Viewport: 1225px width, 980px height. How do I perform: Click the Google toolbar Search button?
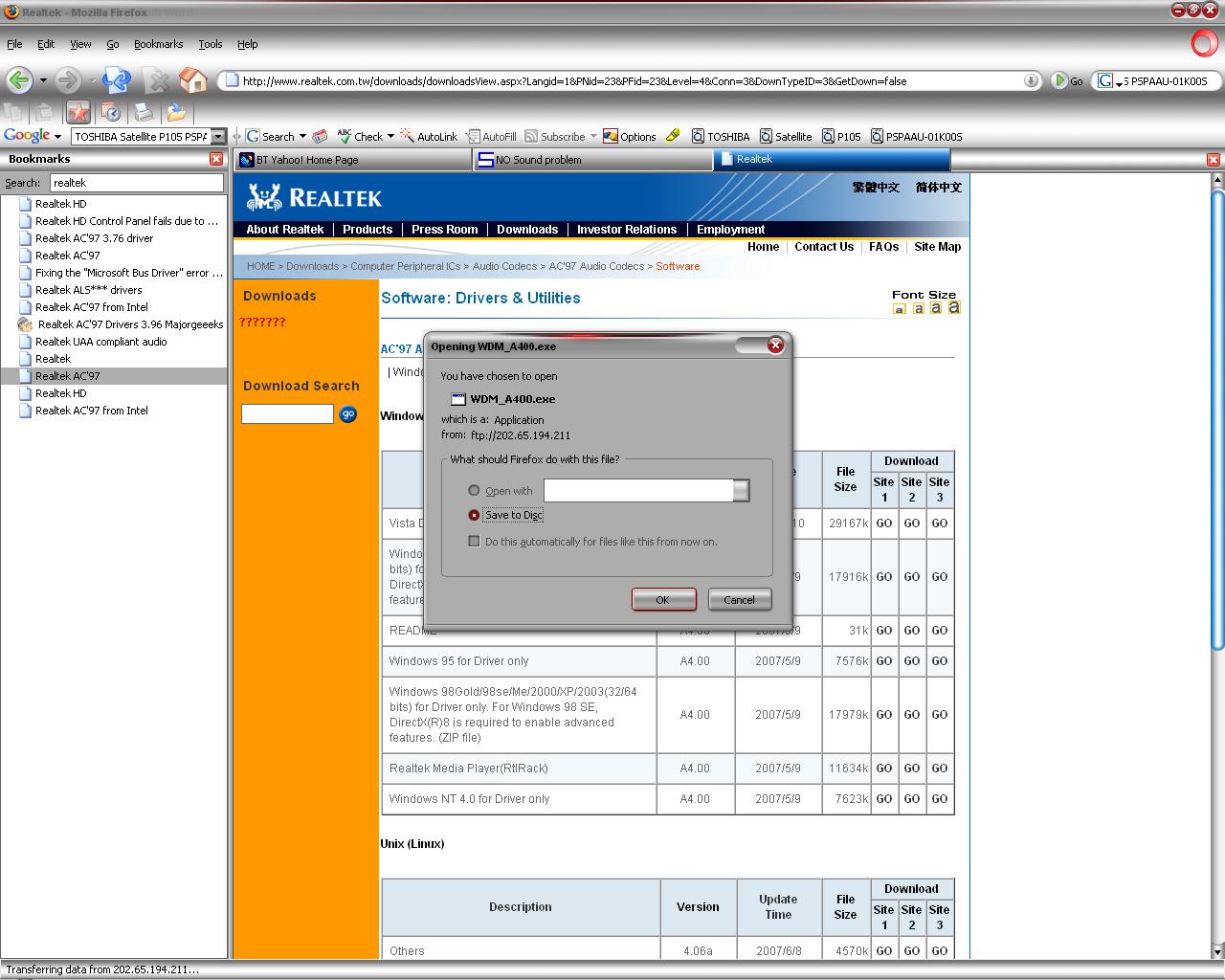coord(270,136)
